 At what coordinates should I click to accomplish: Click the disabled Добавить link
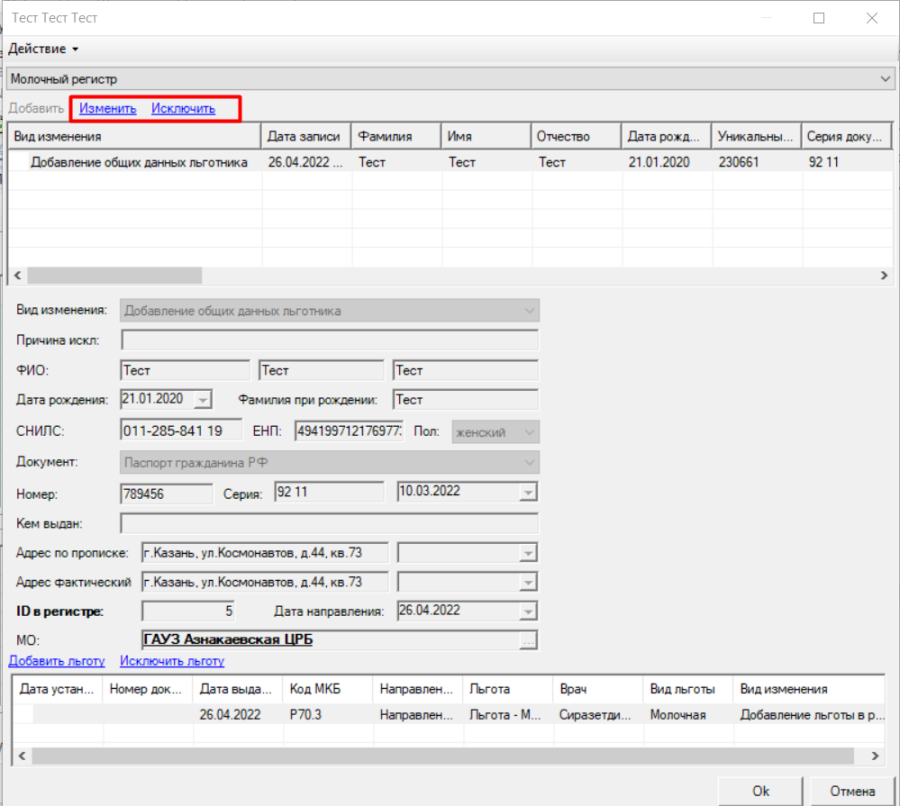point(36,108)
